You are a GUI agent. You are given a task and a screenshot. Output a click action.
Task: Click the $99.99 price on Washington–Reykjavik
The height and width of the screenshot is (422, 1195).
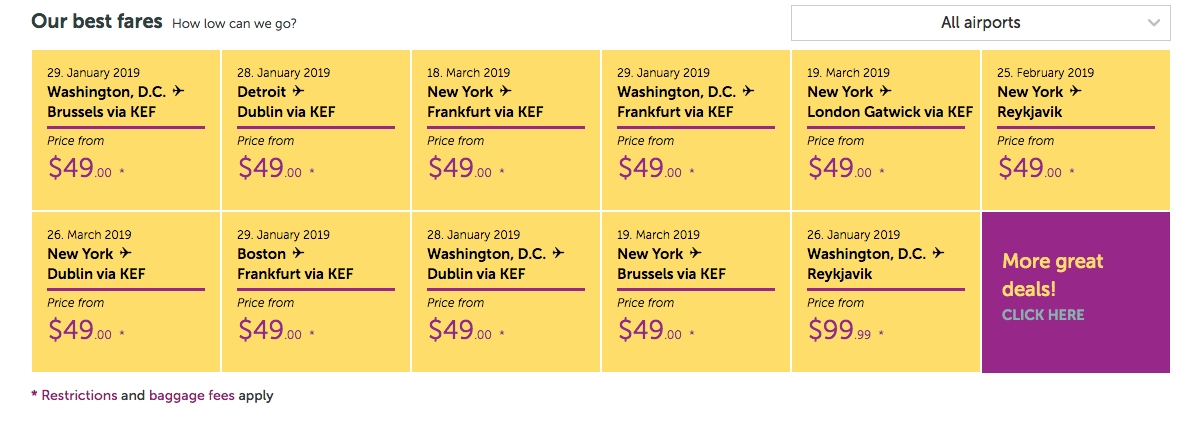click(839, 330)
